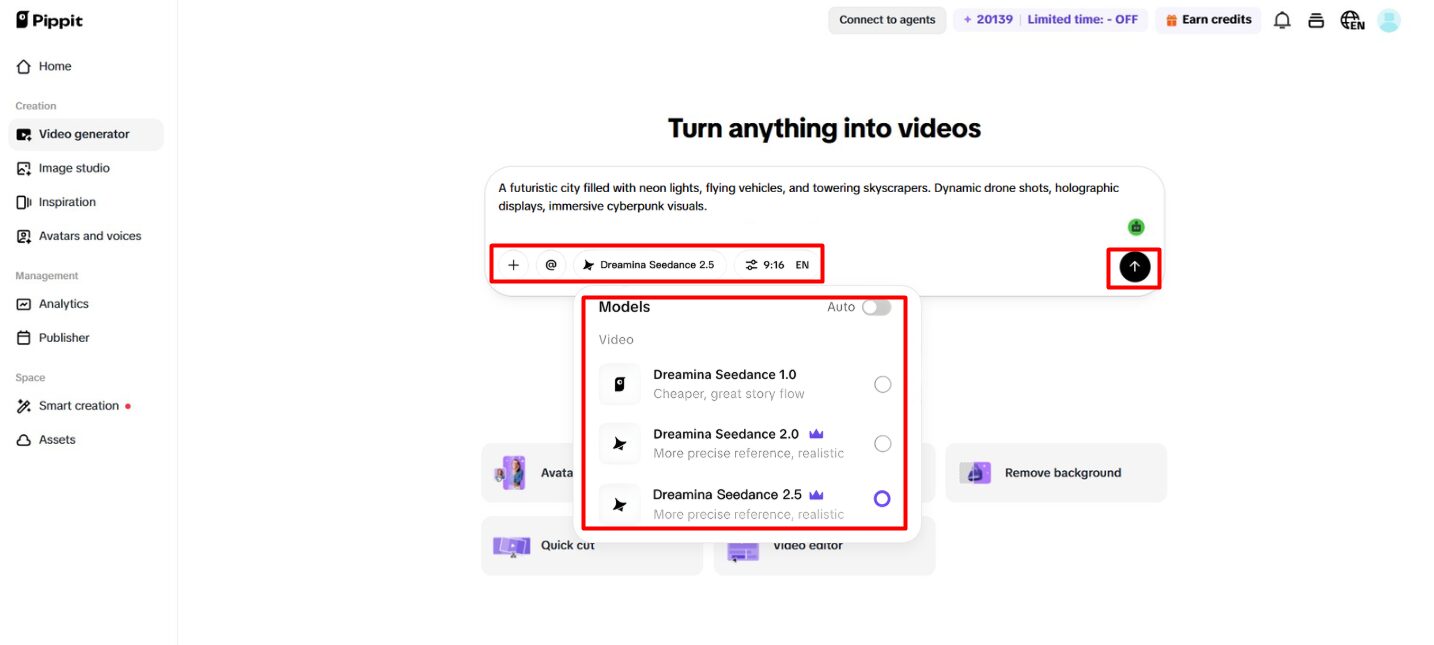Click crown icon beside Seedance 2.5
The width and height of the screenshot is (1434, 645).
(x=816, y=494)
